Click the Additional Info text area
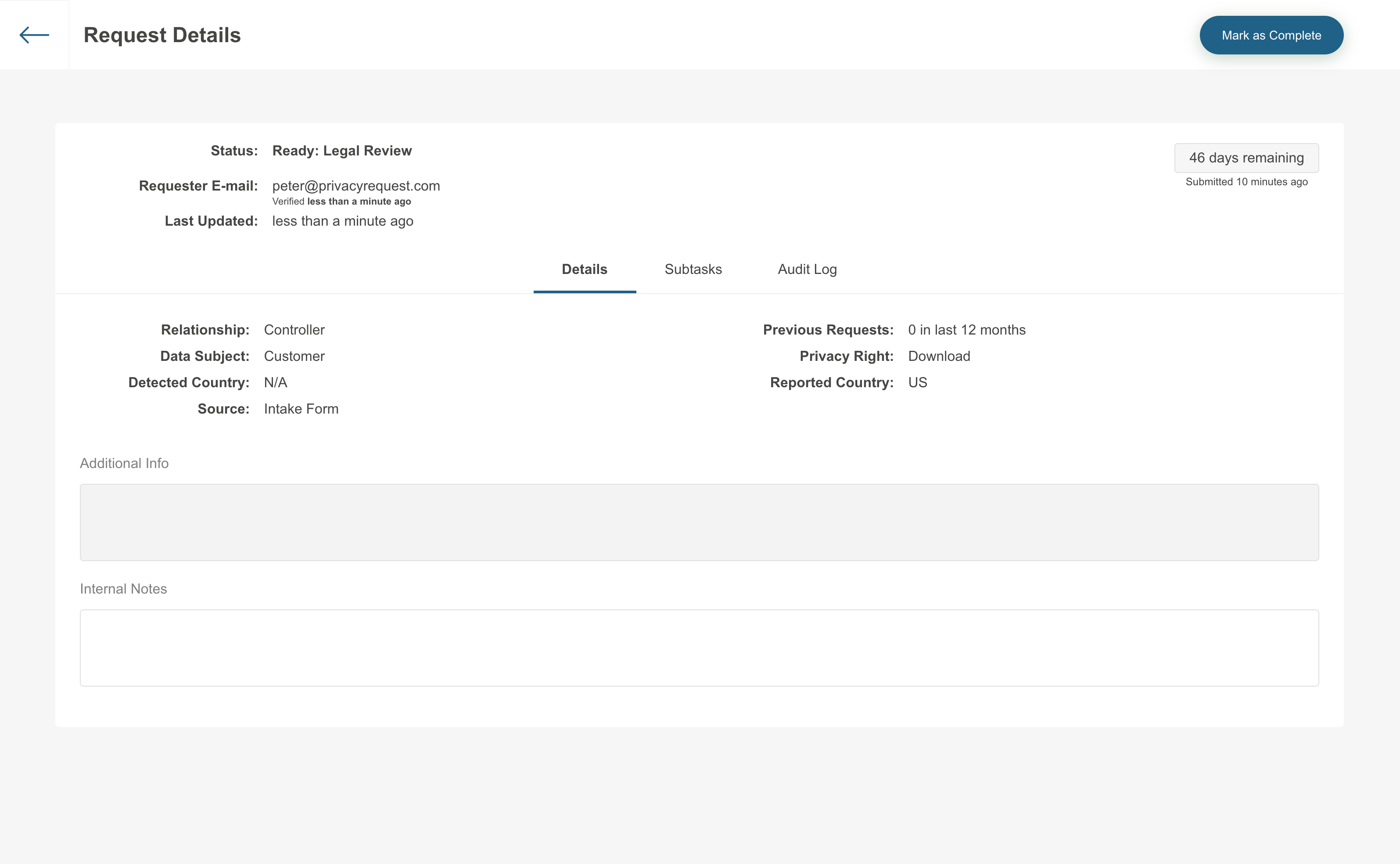1400x864 pixels. click(699, 522)
